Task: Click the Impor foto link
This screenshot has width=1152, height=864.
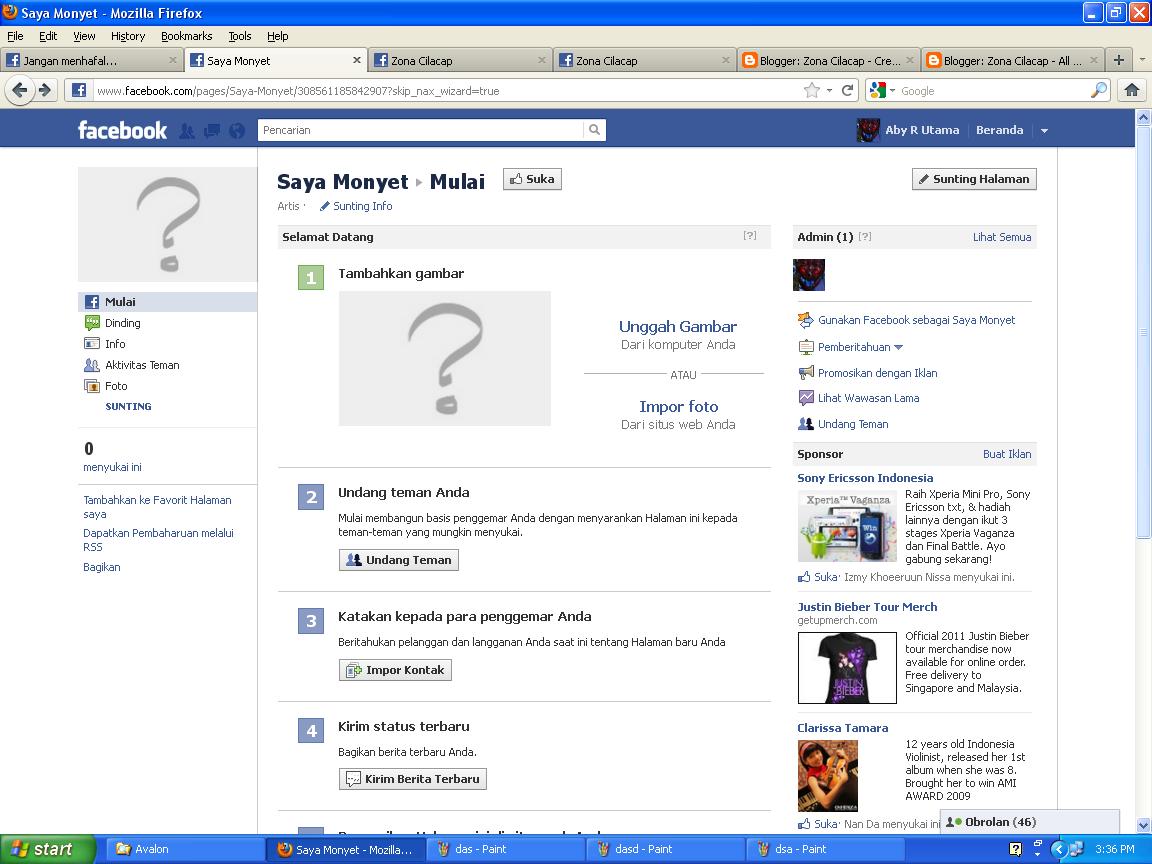Action: pyautogui.click(x=678, y=406)
